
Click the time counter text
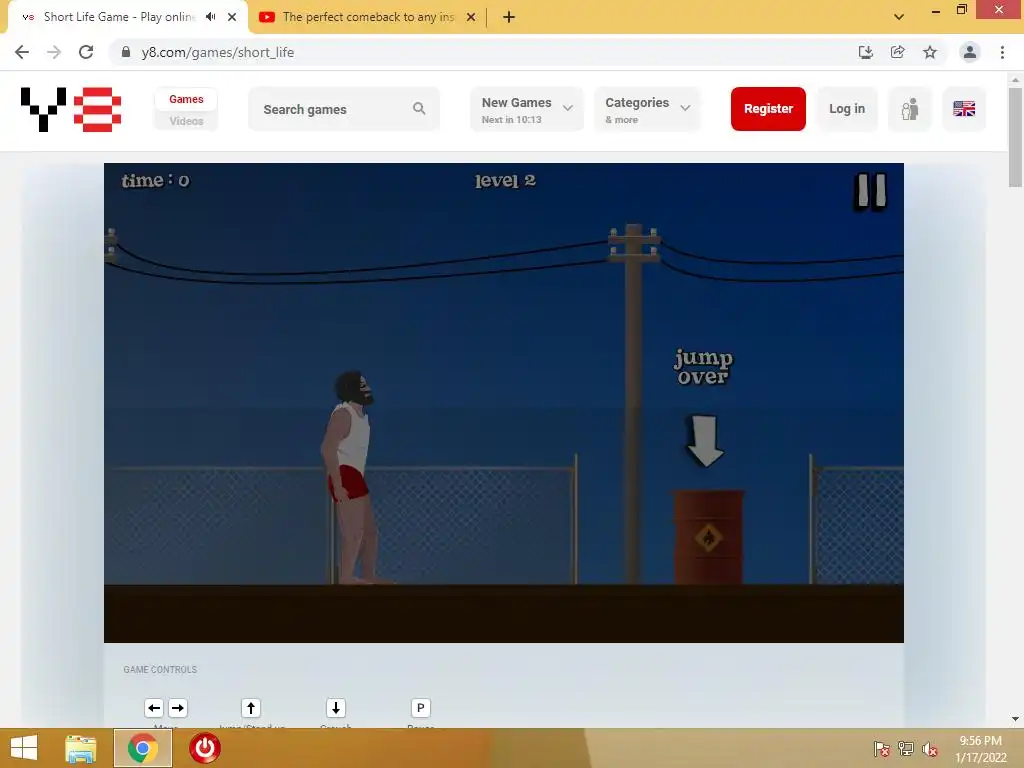tap(155, 180)
